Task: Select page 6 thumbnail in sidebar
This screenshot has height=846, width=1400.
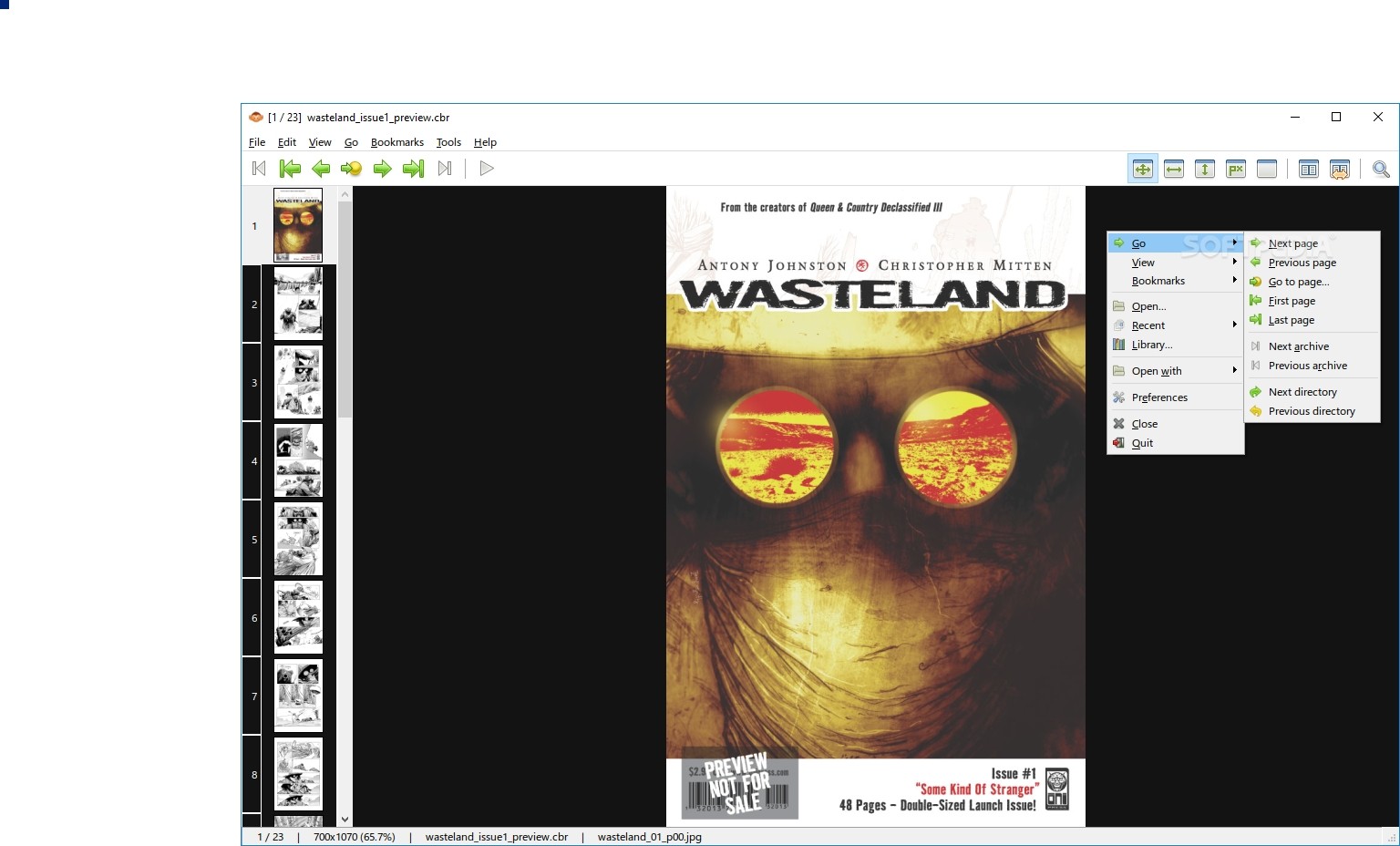Action: coord(298,617)
